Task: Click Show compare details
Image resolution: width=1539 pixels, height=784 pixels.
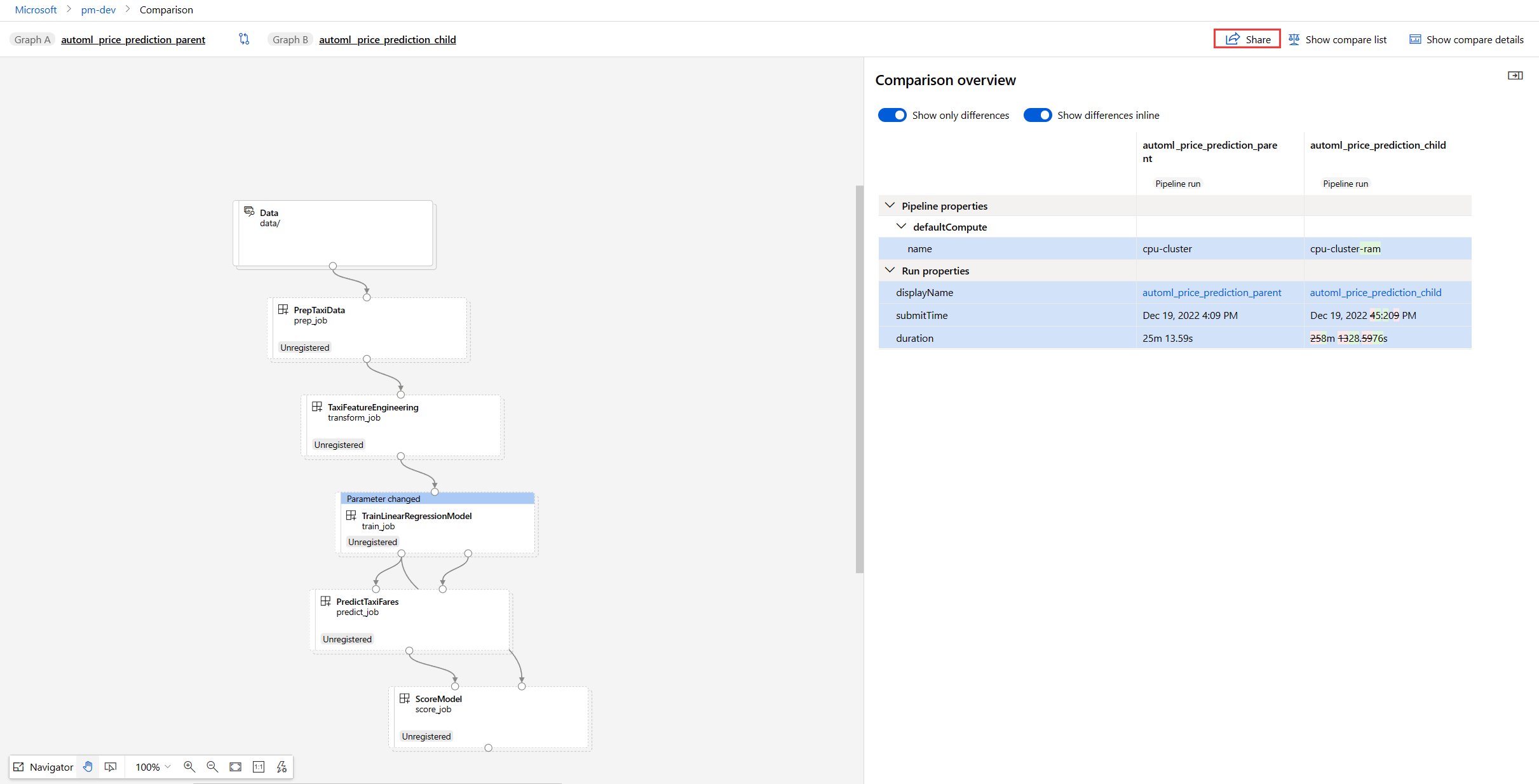Action: [1467, 39]
